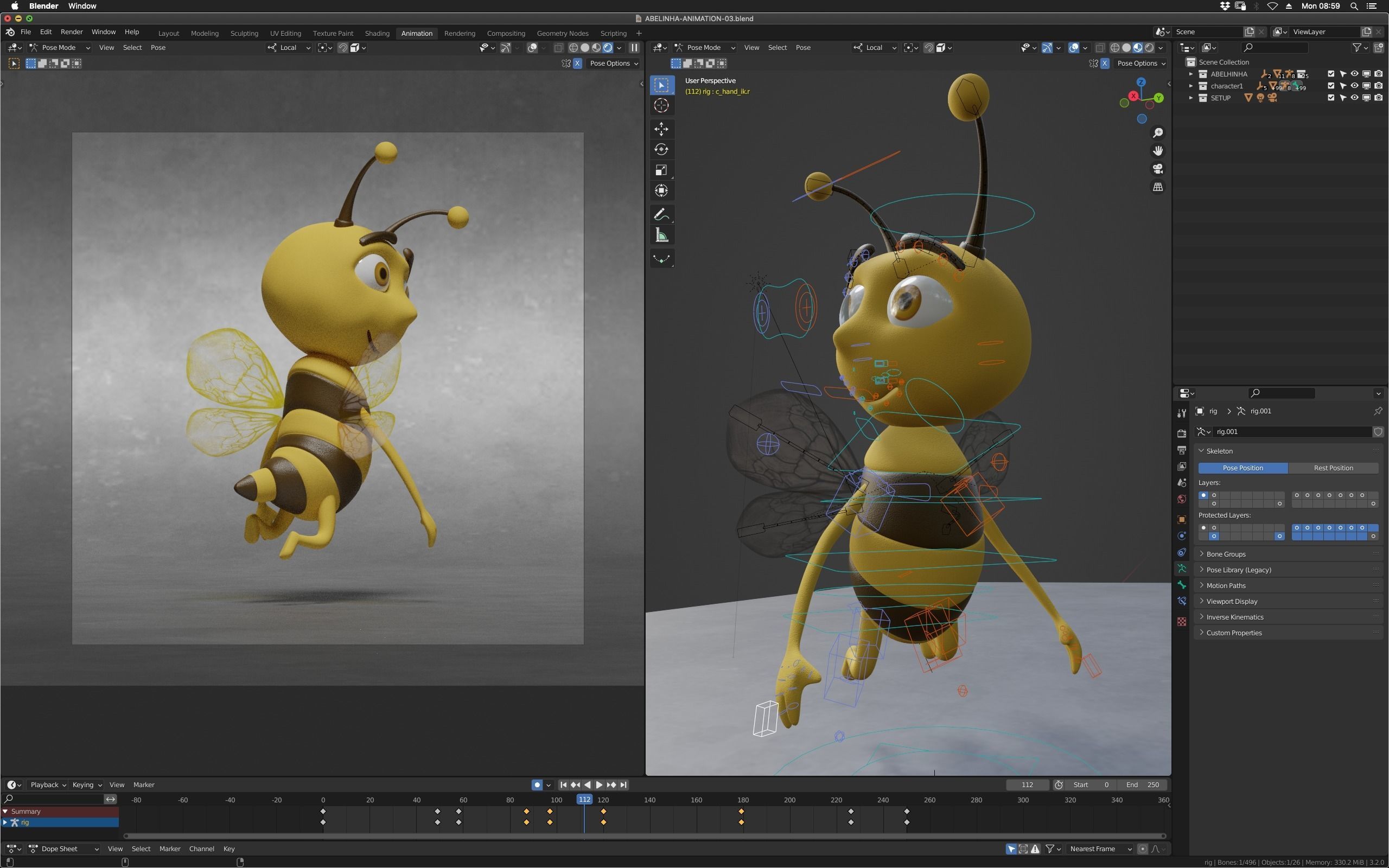Select the Move tool in viewport toolbar
The width and height of the screenshot is (1389, 868).
point(661,129)
